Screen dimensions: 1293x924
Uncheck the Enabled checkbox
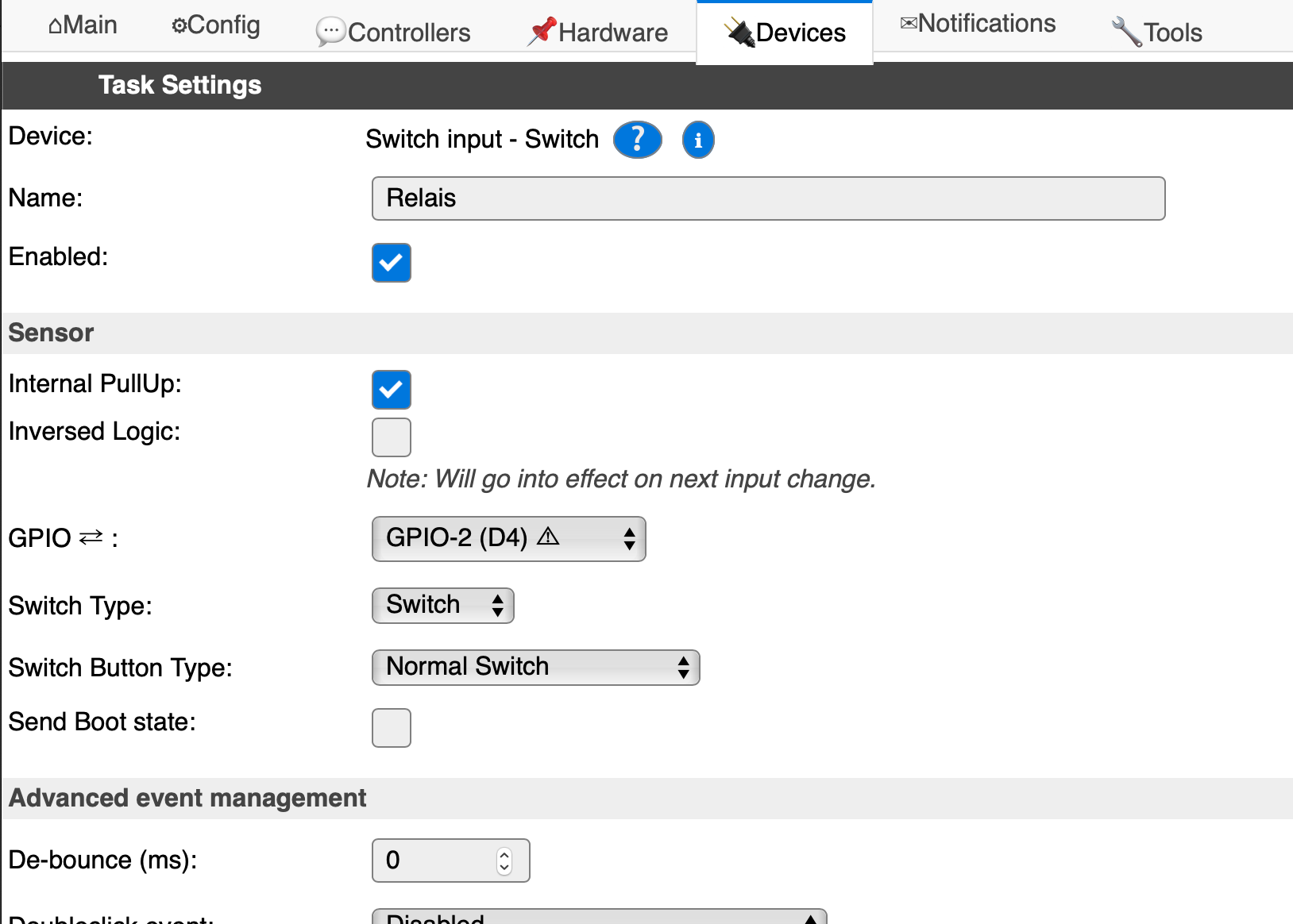coord(392,263)
